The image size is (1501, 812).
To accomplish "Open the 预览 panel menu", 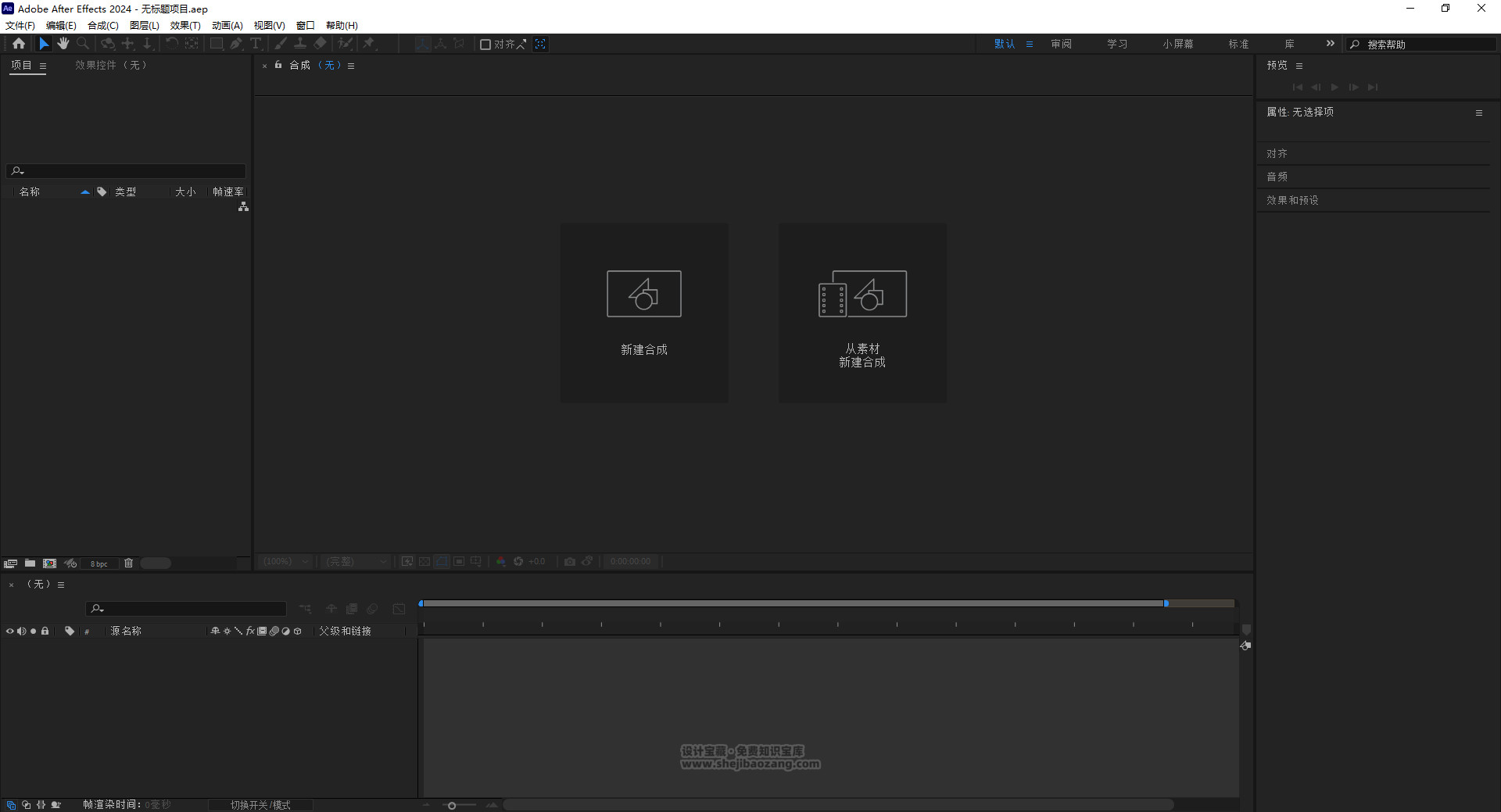I will pyautogui.click(x=1299, y=66).
